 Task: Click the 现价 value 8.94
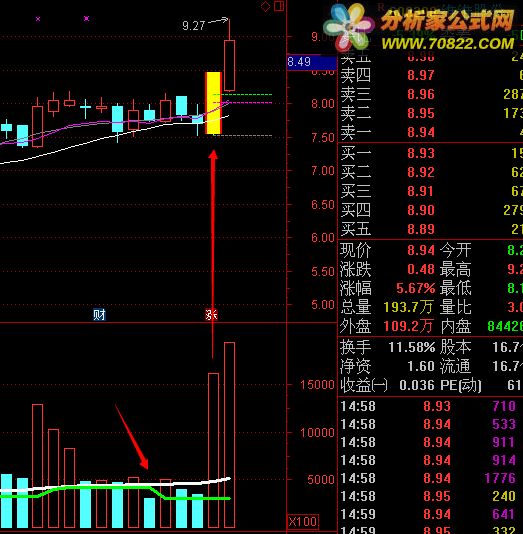pyautogui.click(x=421, y=250)
